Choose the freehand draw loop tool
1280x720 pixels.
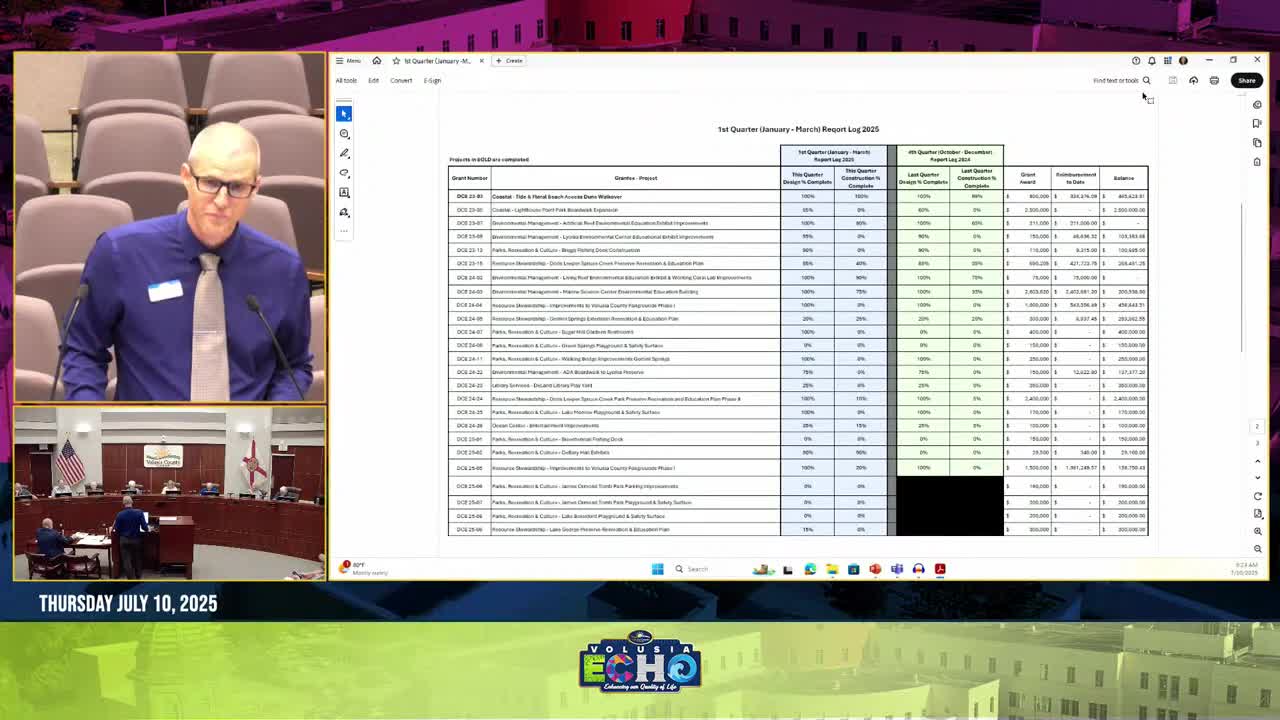coord(344,173)
